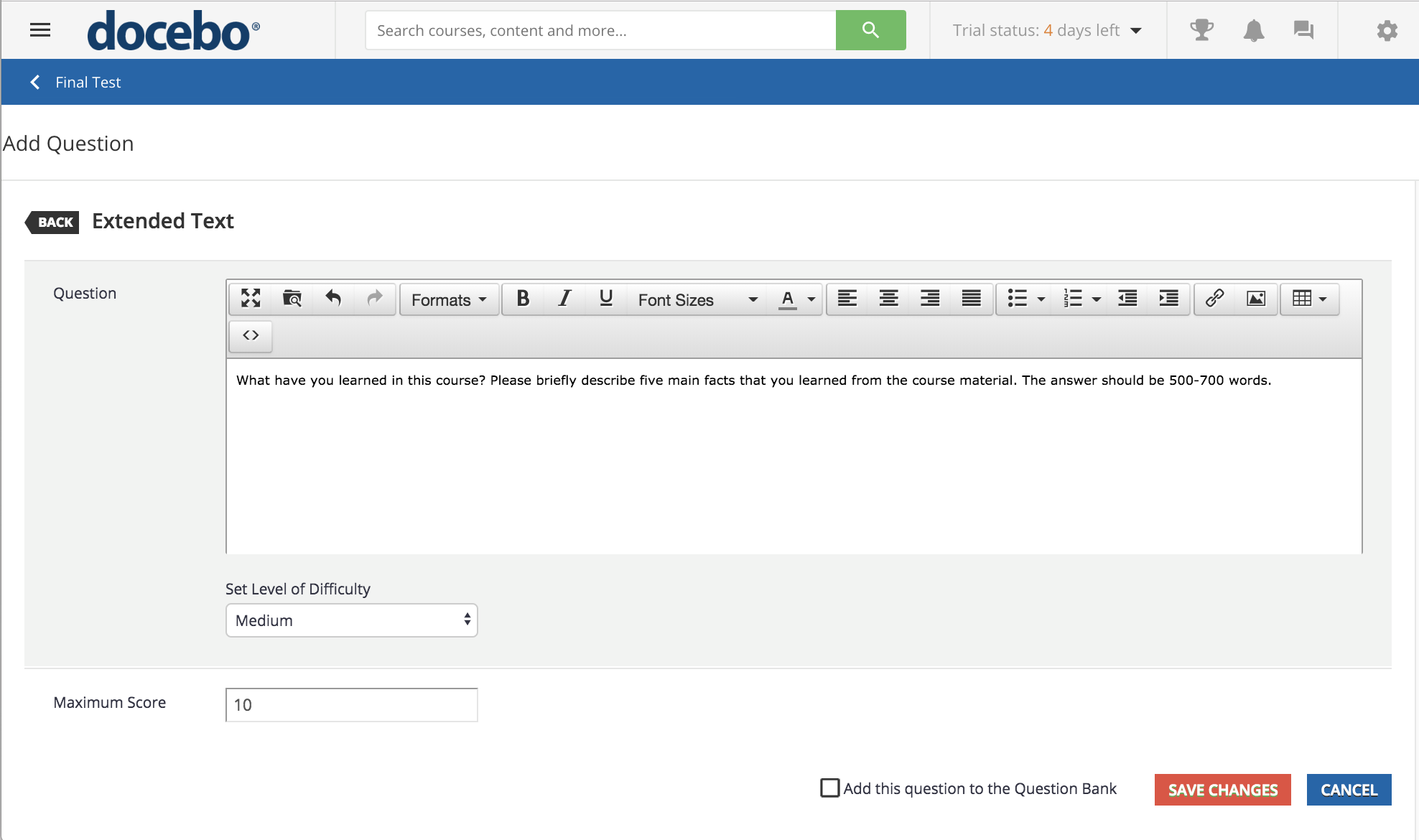This screenshot has width=1419, height=840.
Task: Expand the Font Sizes dropdown
Action: click(697, 299)
